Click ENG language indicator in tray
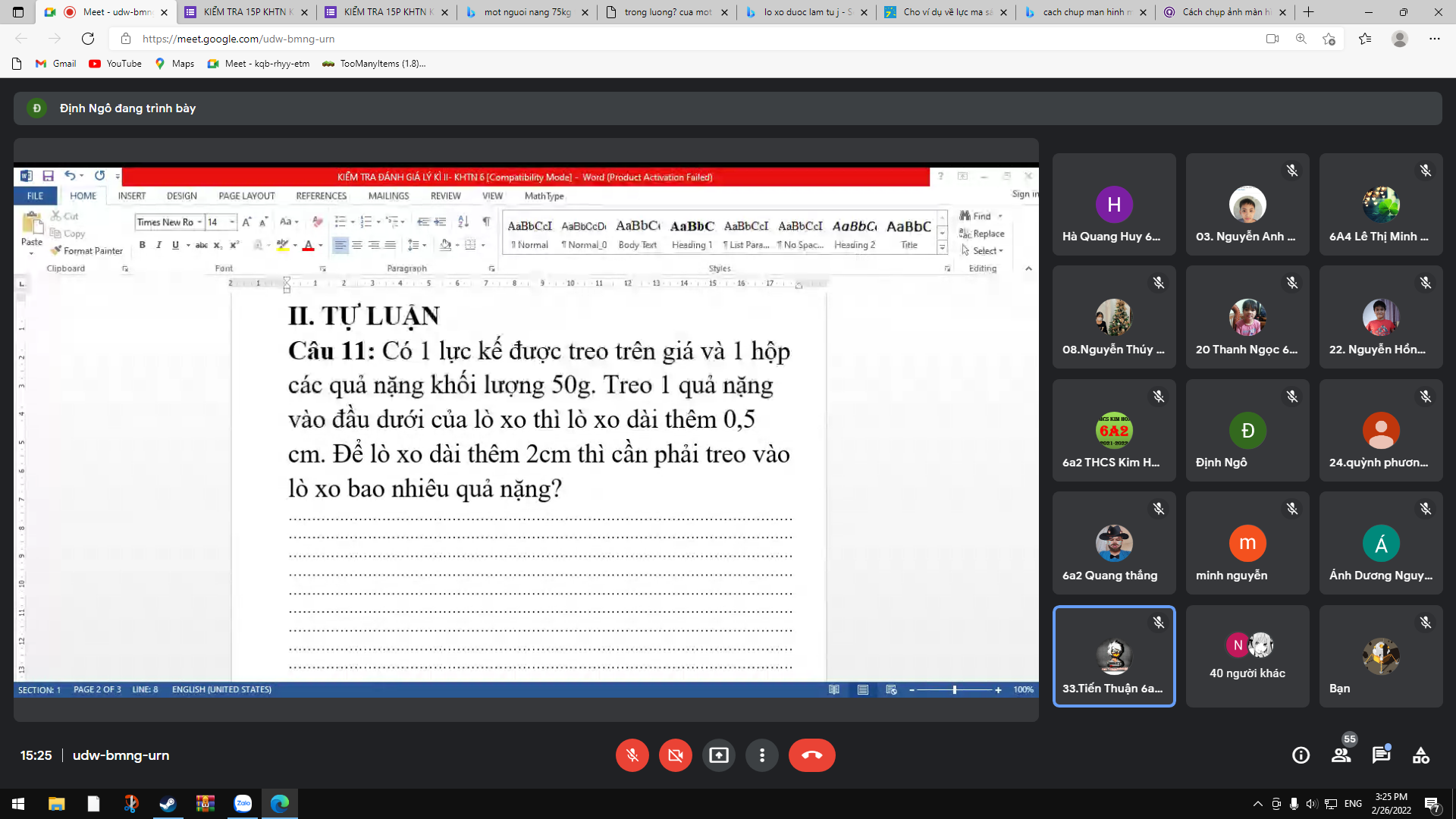Image resolution: width=1456 pixels, height=819 pixels. [x=1353, y=804]
